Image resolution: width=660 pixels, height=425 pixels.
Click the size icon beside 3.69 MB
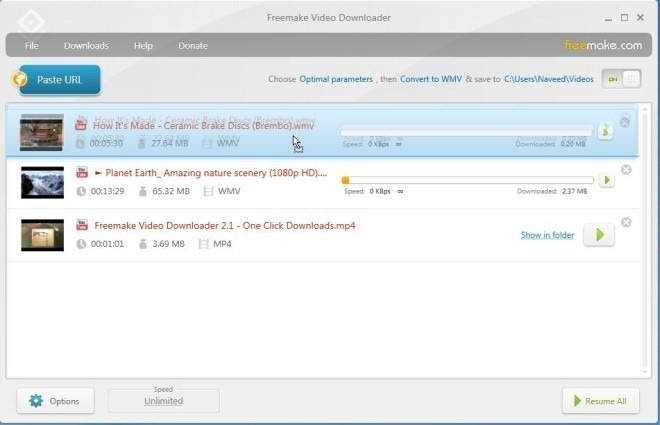click(143, 244)
